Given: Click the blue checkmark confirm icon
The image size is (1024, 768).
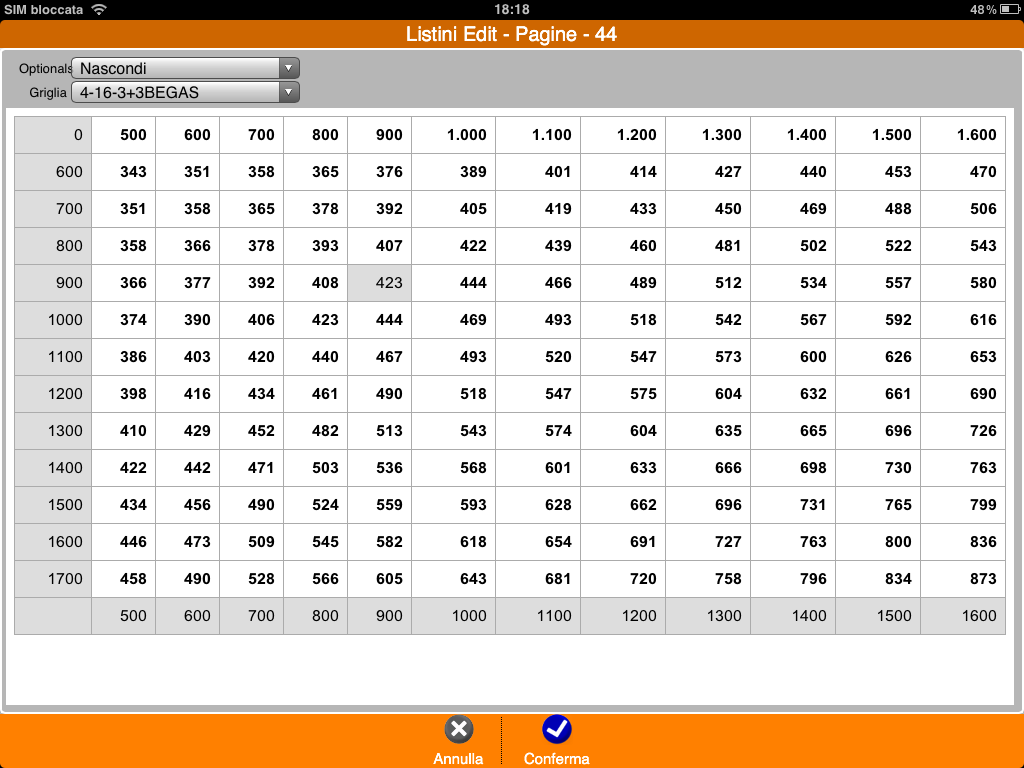Looking at the screenshot, I should pyautogui.click(x=556, y=730).
